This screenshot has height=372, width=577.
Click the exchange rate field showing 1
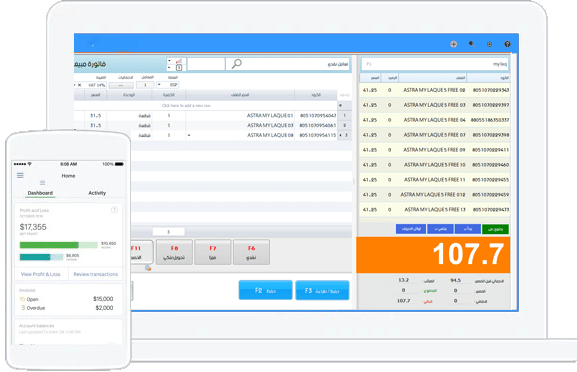145,85
